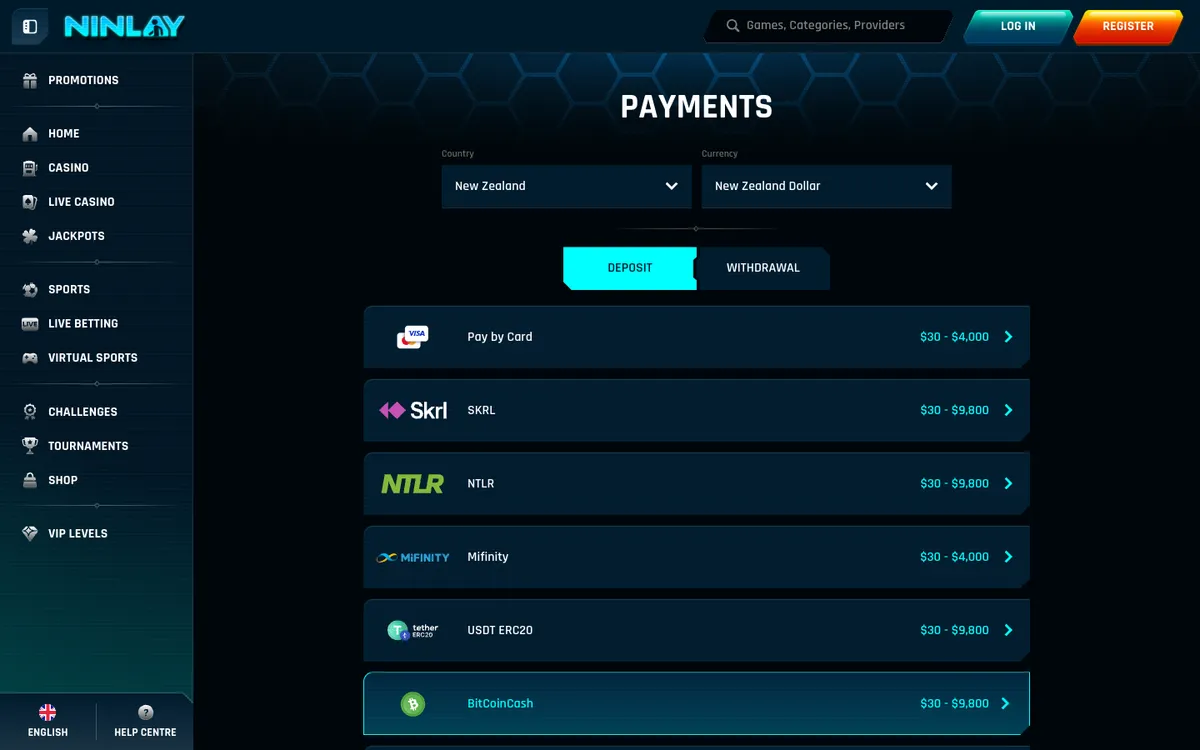This screenshot has width=1200, height=750.
Task: Click the Sports ball icon
Action: pyautogui.click(x=30, y=290)
